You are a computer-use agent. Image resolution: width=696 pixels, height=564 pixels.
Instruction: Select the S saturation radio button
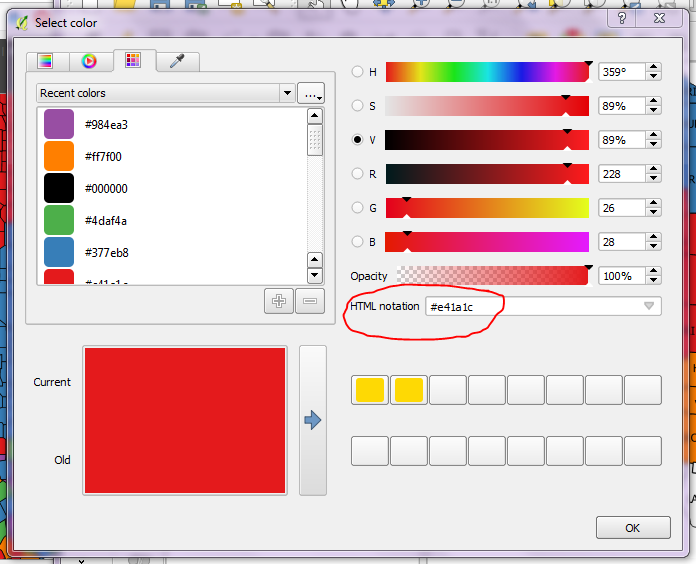pos(358,106)
